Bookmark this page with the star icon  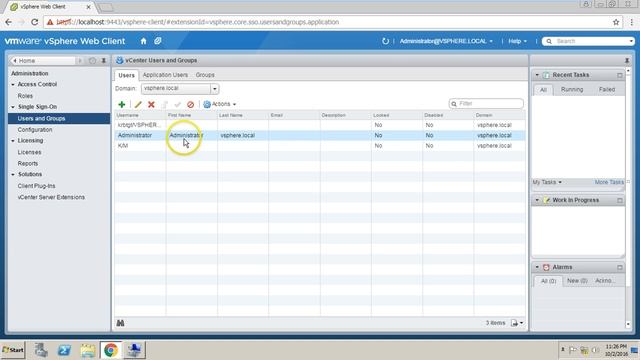point(616,22)
